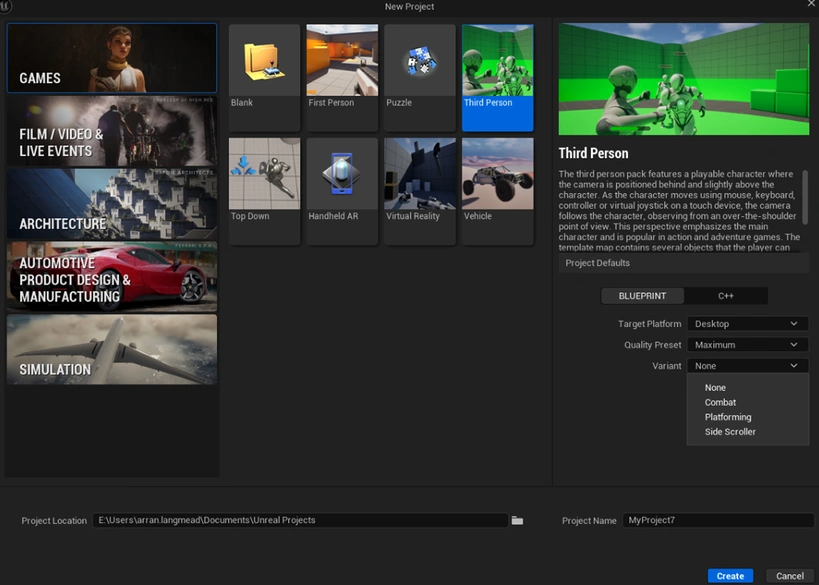819x585 pixels.
Task: Switch project type to C++
Action: [726, 296]
